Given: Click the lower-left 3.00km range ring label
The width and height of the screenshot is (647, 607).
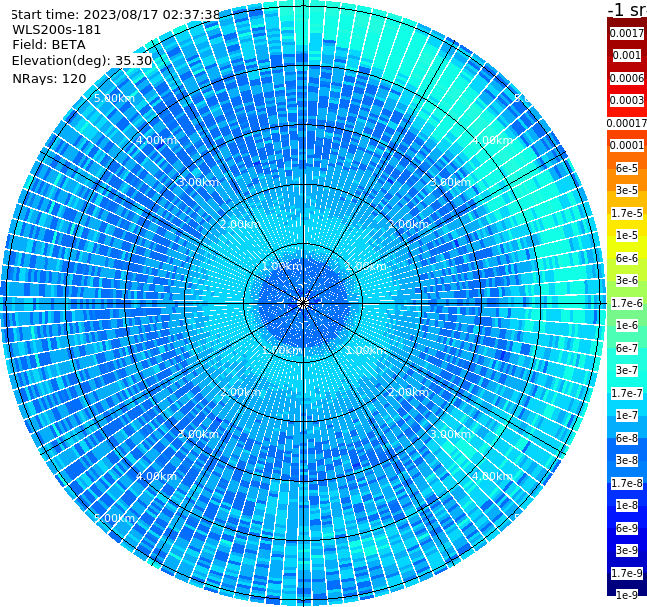Looking at the screenshot, I should pos(198,434).
